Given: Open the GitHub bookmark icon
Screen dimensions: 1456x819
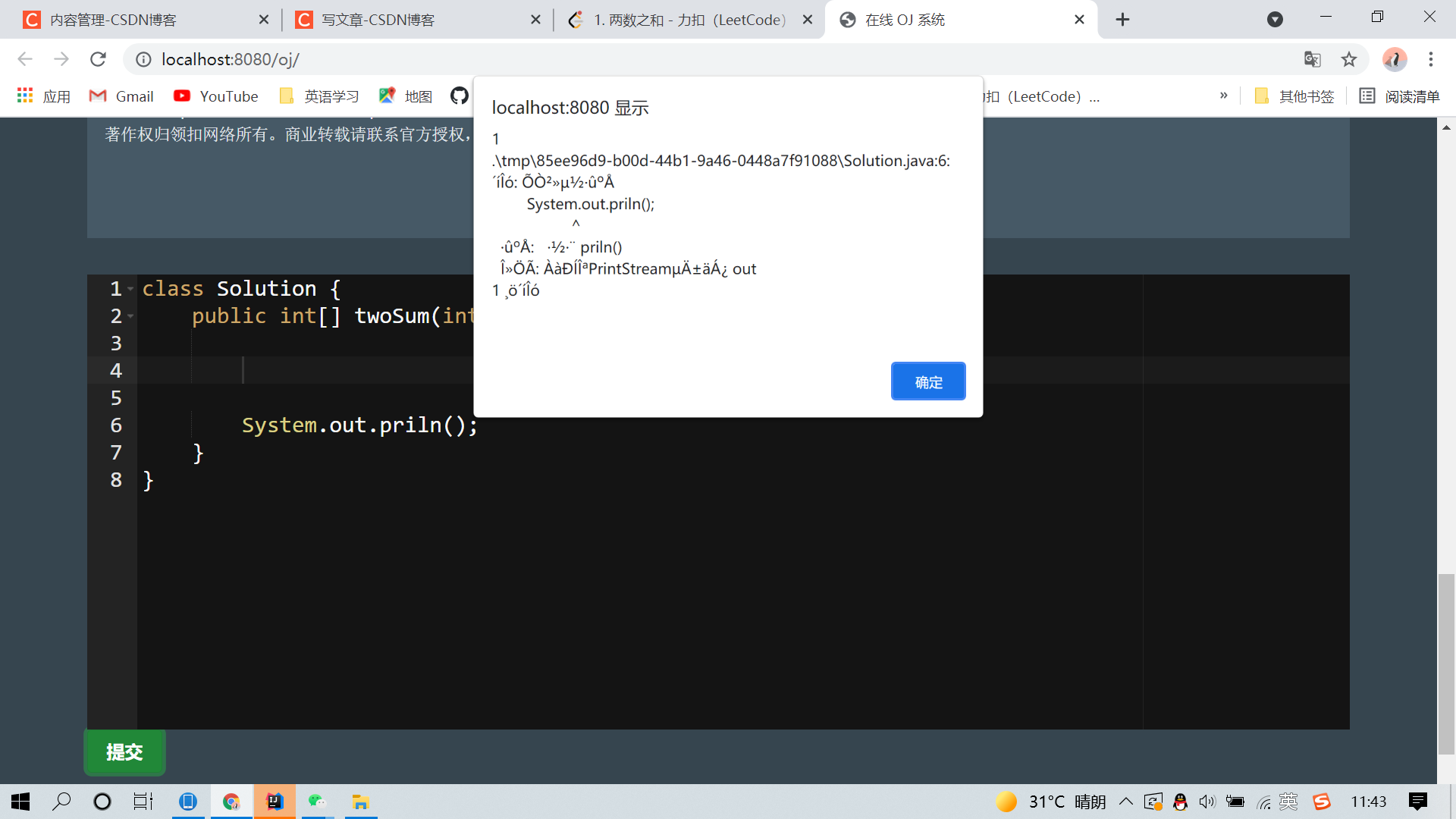Looking at the screenshot, I should tap(459, 96).
